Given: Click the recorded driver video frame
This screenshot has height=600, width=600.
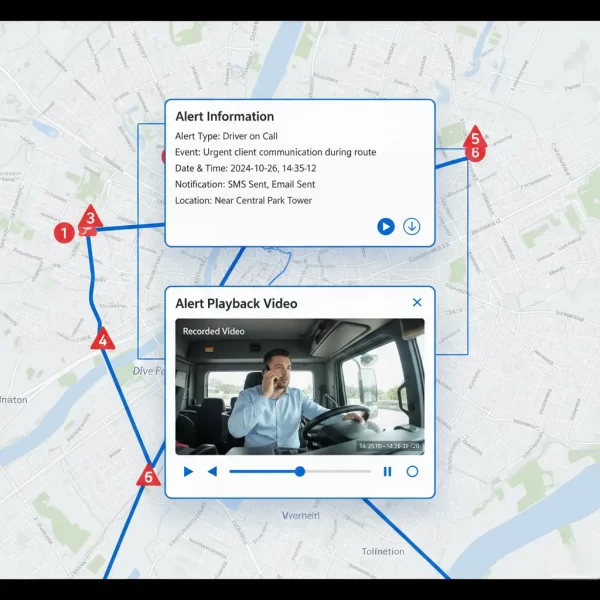Looking at the screenshot, I should tap(300, 385).
